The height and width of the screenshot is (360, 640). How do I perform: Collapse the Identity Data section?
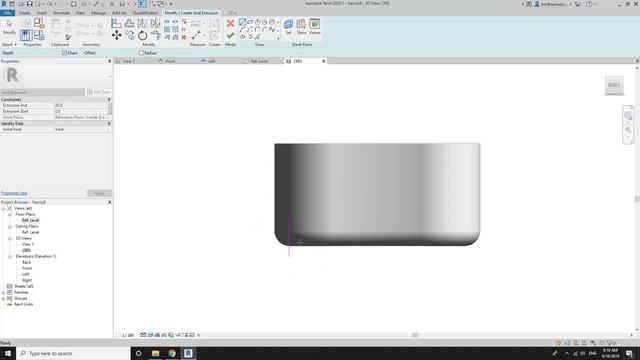[x=109, y=123]
